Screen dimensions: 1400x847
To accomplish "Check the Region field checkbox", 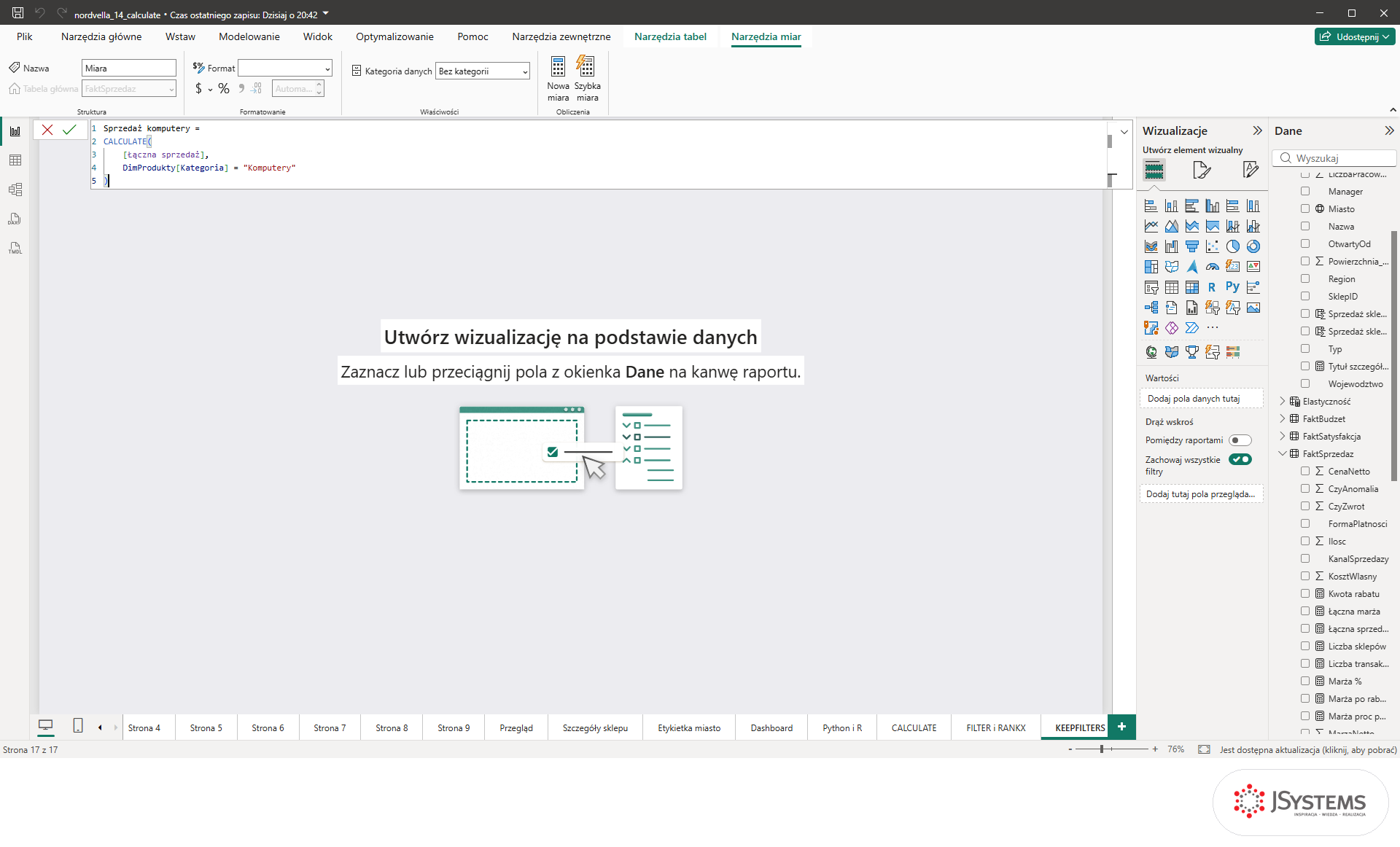I will (x=1305, y=279).
